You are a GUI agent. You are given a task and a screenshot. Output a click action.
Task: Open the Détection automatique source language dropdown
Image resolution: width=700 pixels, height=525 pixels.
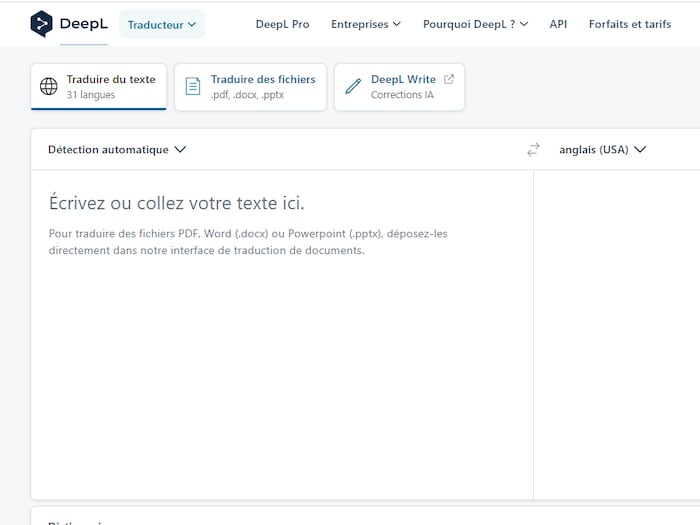pyautogui.click(x=117, y=150)
